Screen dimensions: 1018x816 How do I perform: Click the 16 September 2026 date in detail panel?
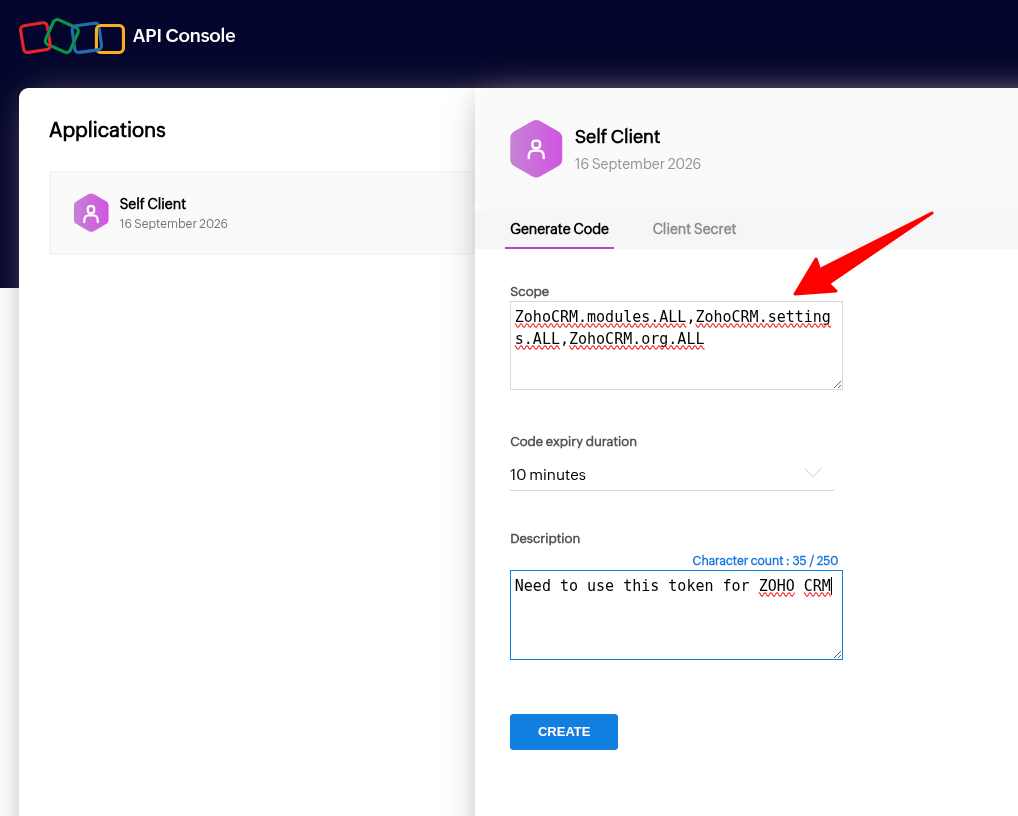638,164
